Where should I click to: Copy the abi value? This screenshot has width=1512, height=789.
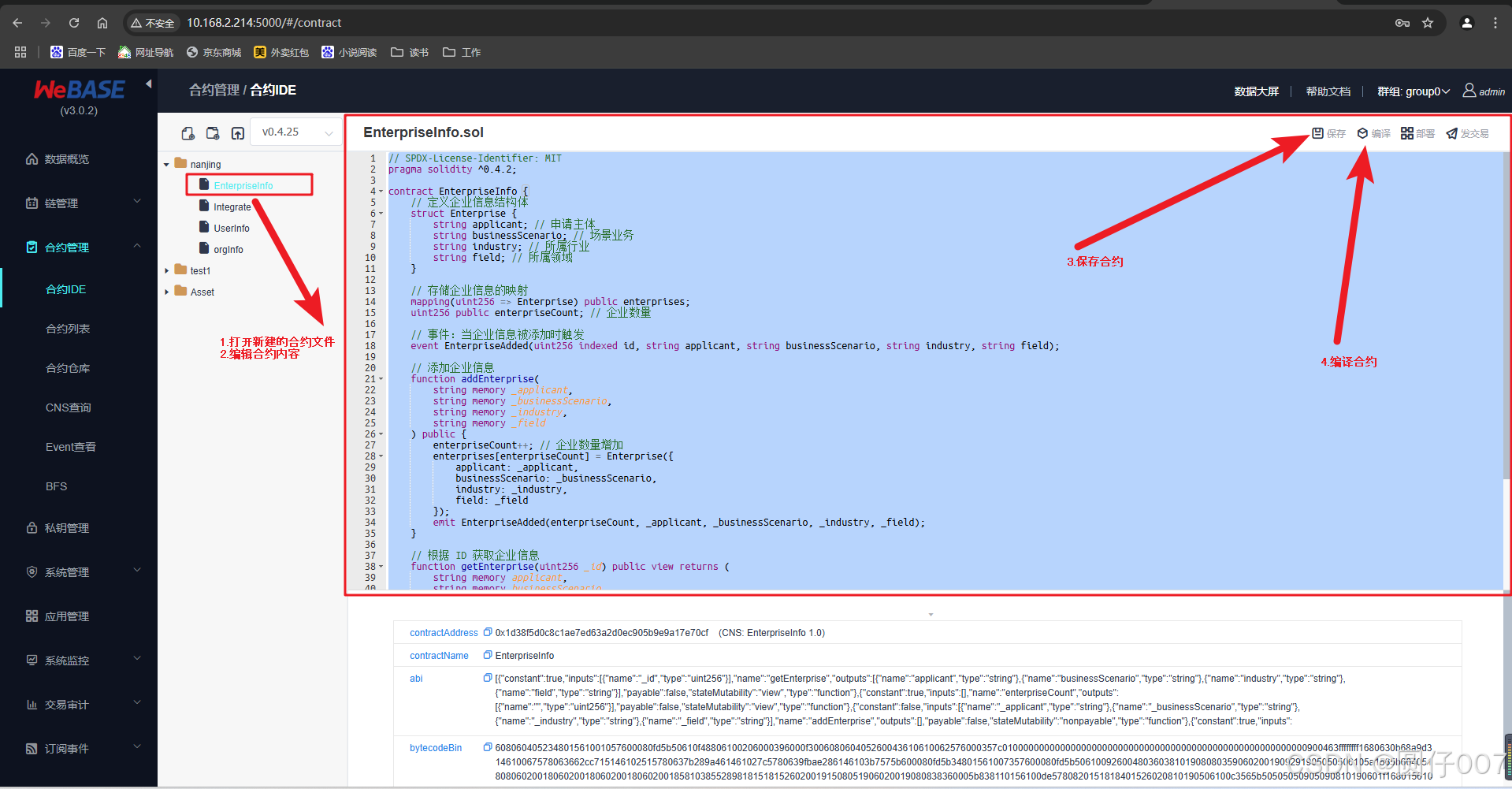(488, 678)
